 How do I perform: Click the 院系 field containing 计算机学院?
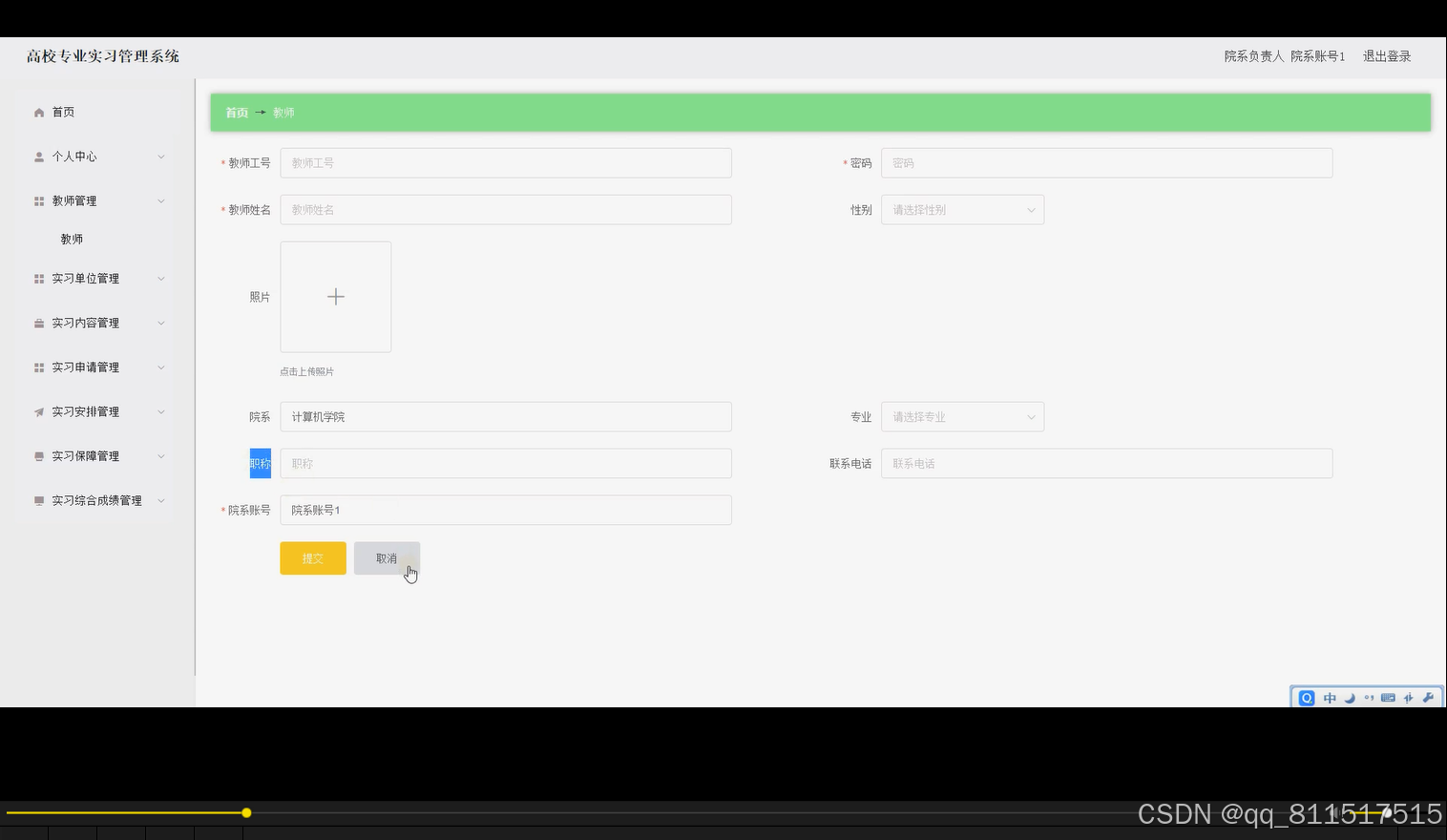pyautogui.click(x=506, y=417)
